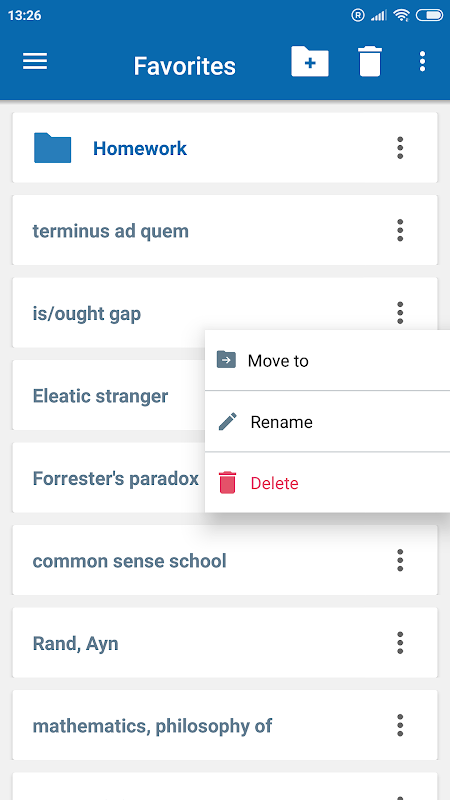
Task: Open options for is/ought gap
Action: pos(400,312)
